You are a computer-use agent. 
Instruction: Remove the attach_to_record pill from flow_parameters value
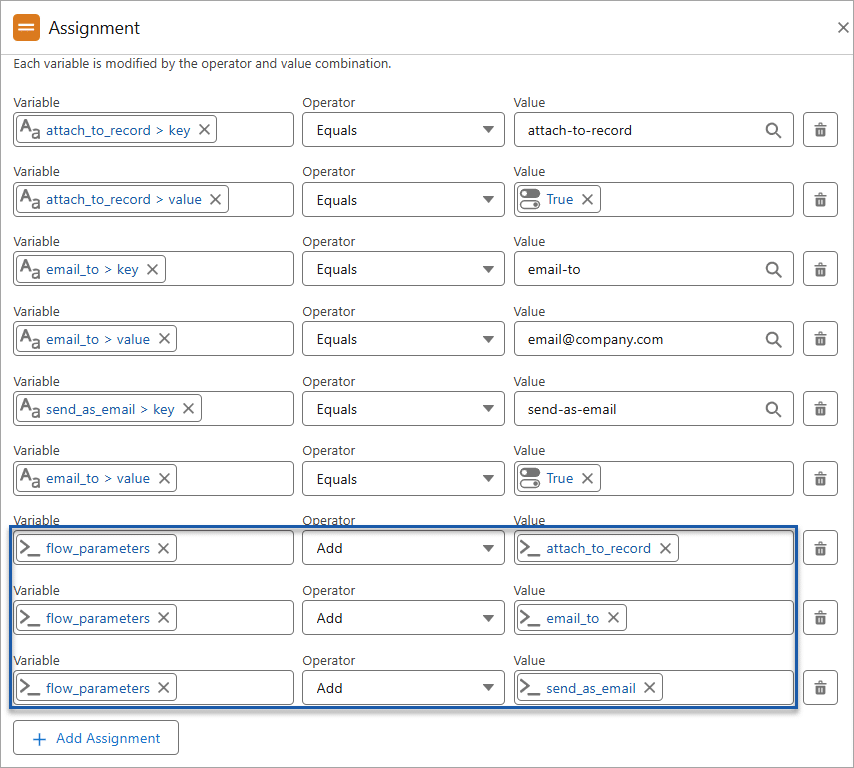[x=665, y=547]
